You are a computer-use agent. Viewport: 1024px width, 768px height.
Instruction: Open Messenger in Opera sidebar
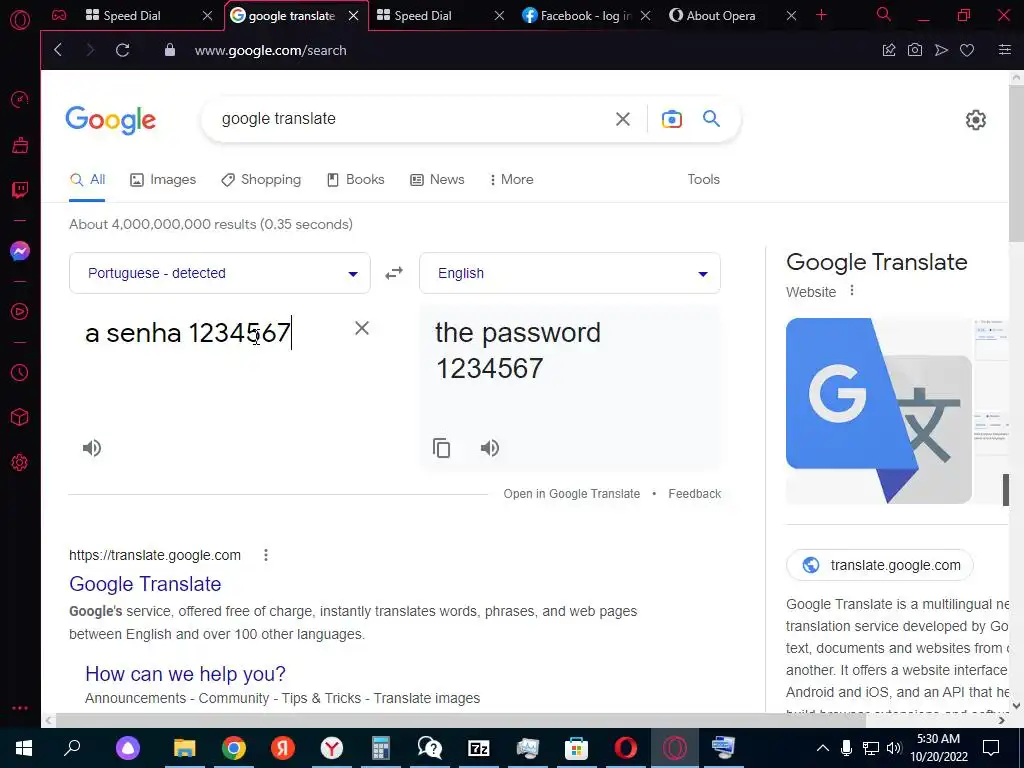point(20,251)
